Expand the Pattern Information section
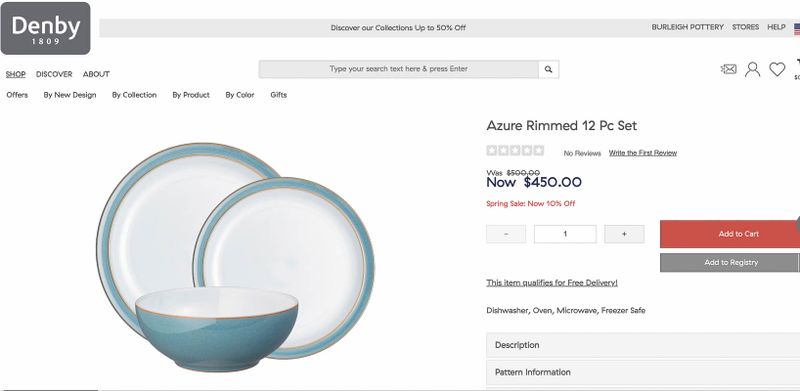The image size is (800, 391). tap(643, 372)
